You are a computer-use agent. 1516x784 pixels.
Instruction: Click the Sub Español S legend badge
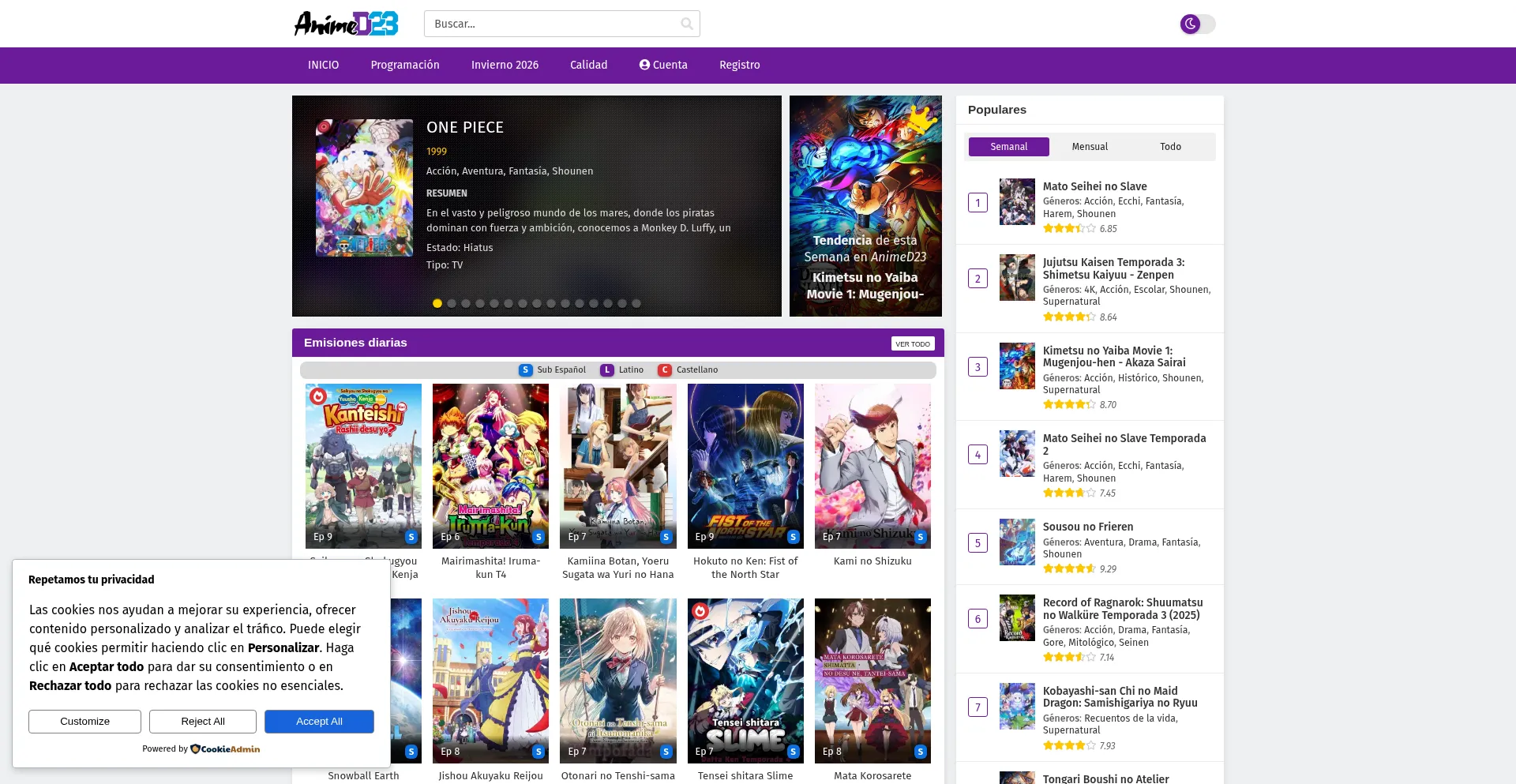pos(525,369)
